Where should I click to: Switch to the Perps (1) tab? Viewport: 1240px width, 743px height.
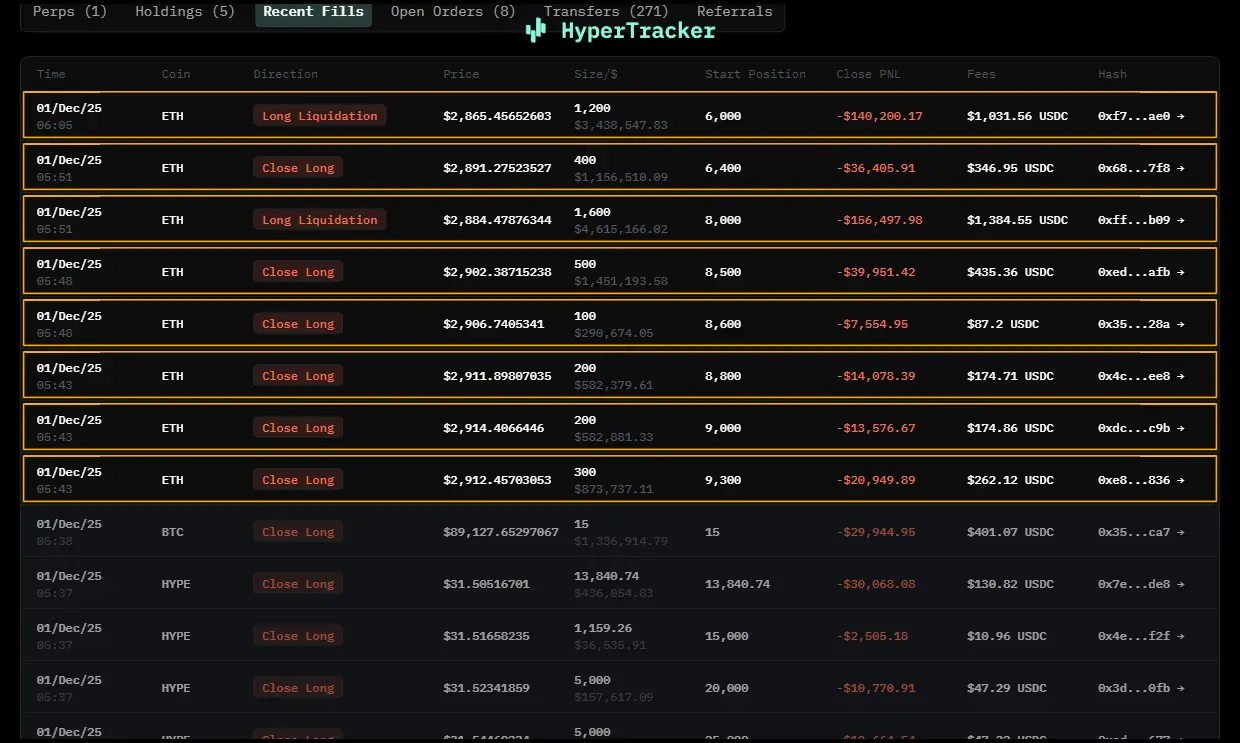70,12
